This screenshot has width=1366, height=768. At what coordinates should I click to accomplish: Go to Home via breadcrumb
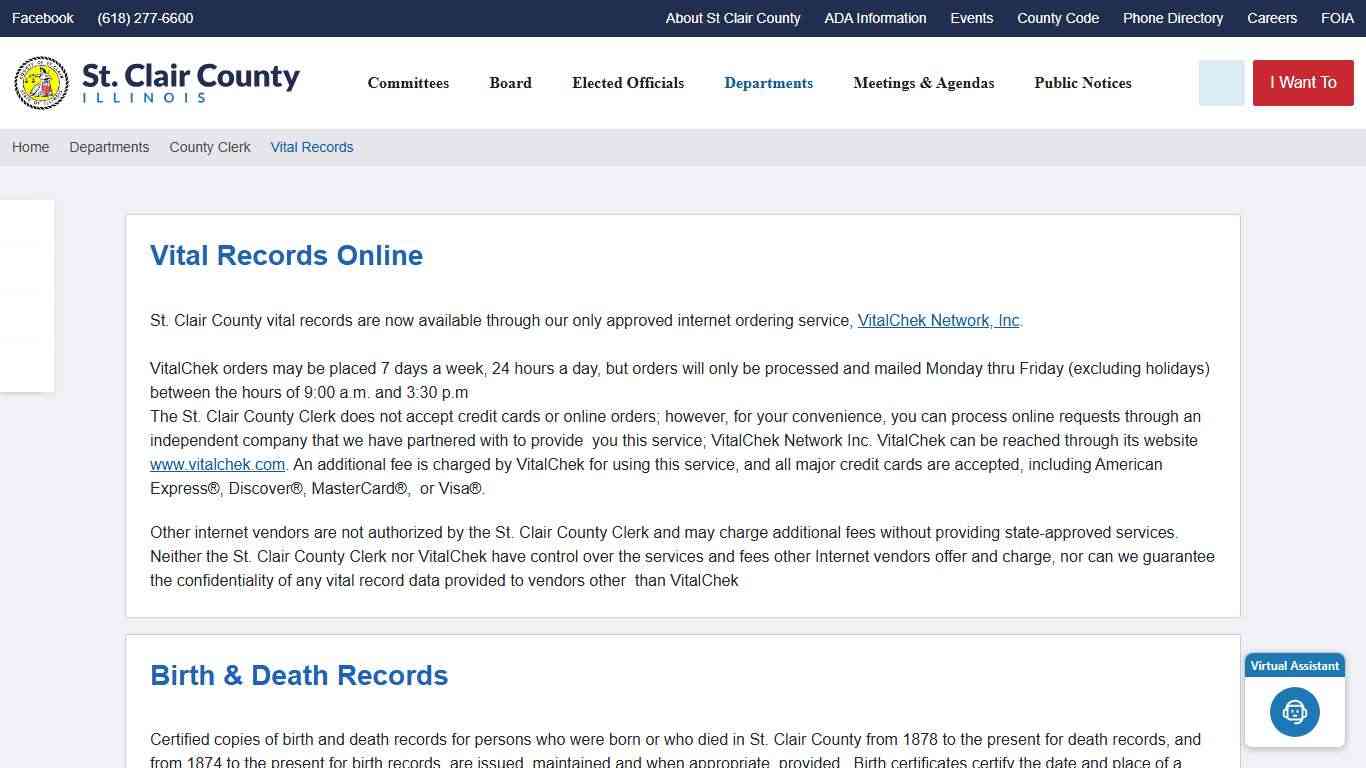(x=30, y=147)
